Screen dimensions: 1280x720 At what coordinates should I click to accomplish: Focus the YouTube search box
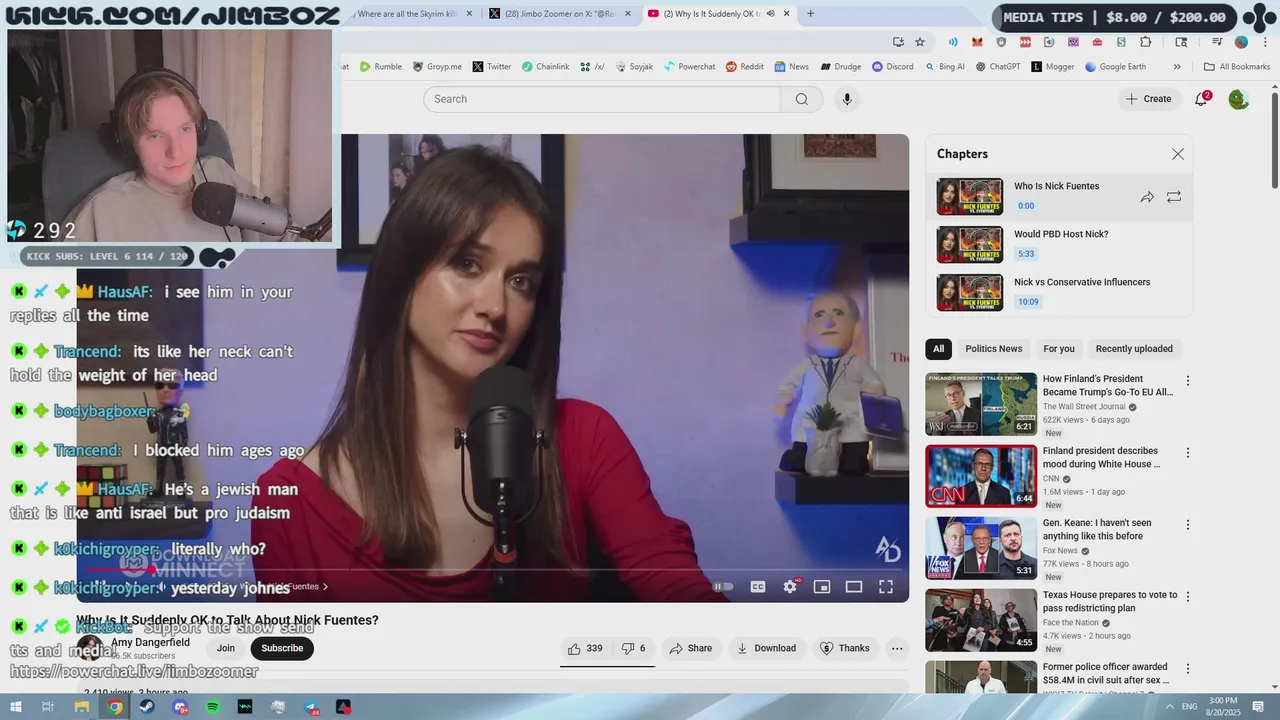click(602, 99)
